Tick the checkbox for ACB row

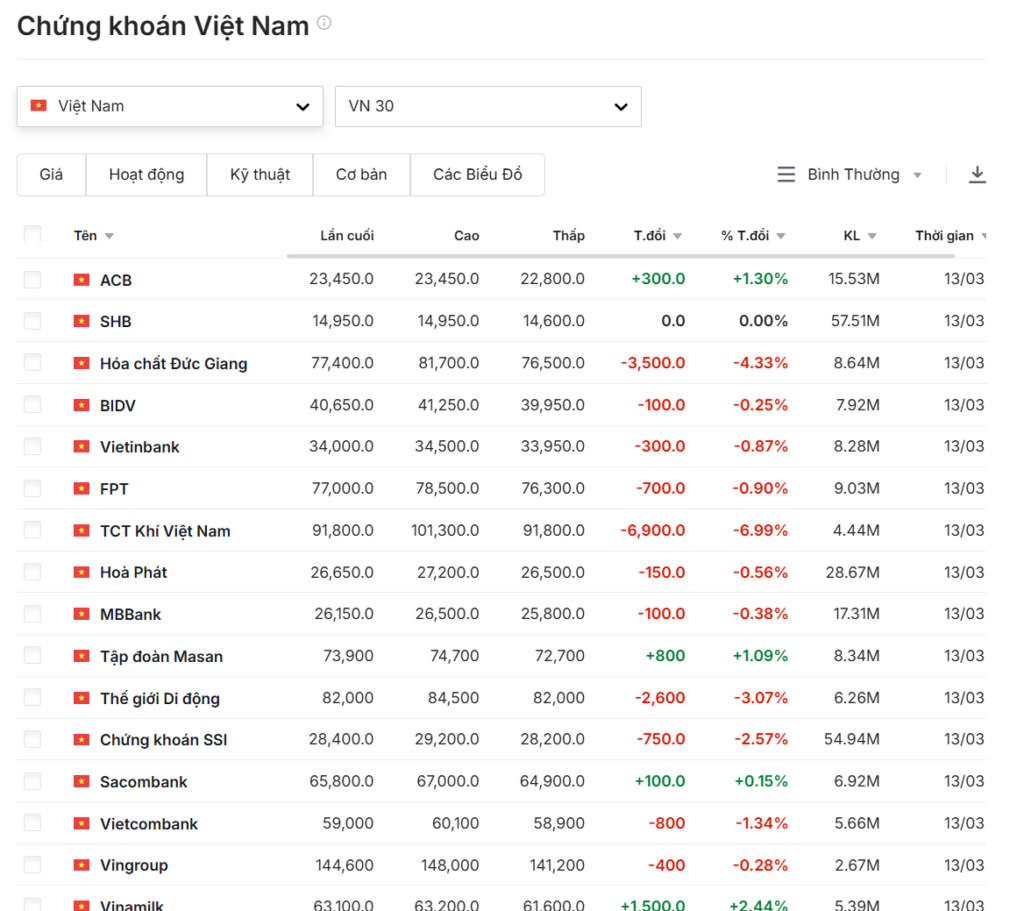pos(32,280)
